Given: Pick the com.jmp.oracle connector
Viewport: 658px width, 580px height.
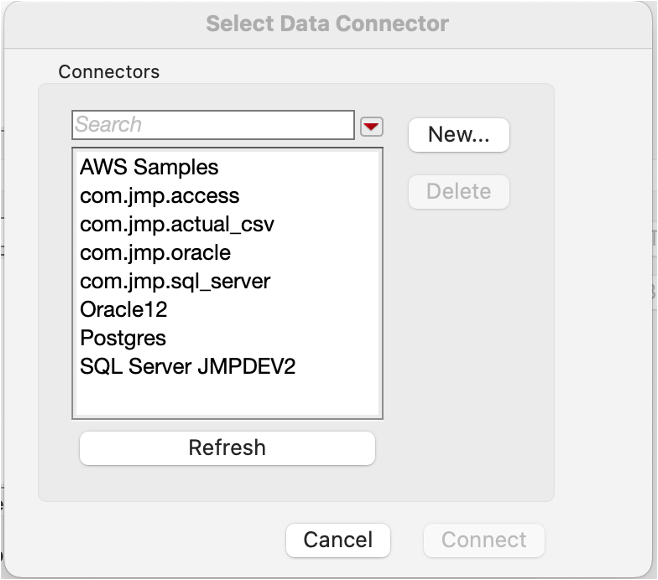Looking at the screenshot, I should (227, 253).
